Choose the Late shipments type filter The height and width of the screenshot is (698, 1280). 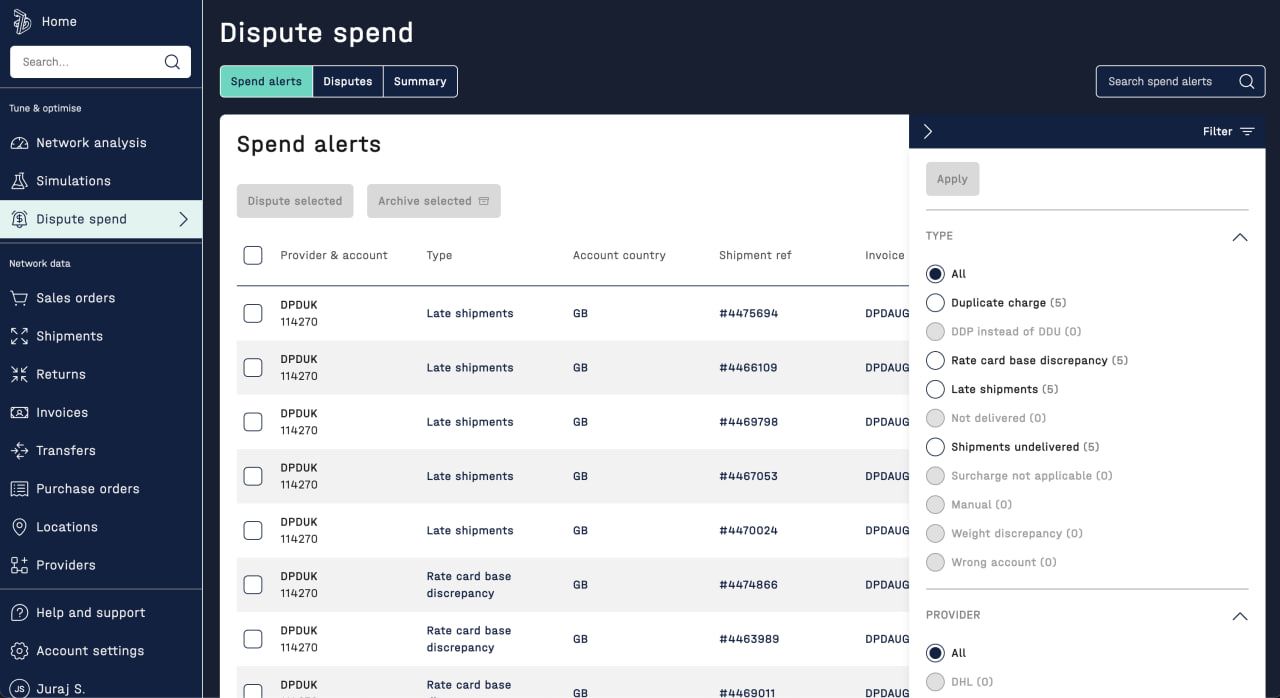[935, 389]
